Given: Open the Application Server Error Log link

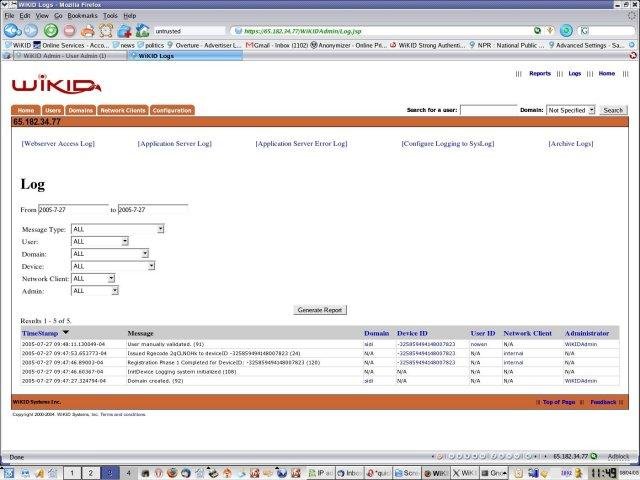Looking at the screenshot, I should (x=301, y=144).
